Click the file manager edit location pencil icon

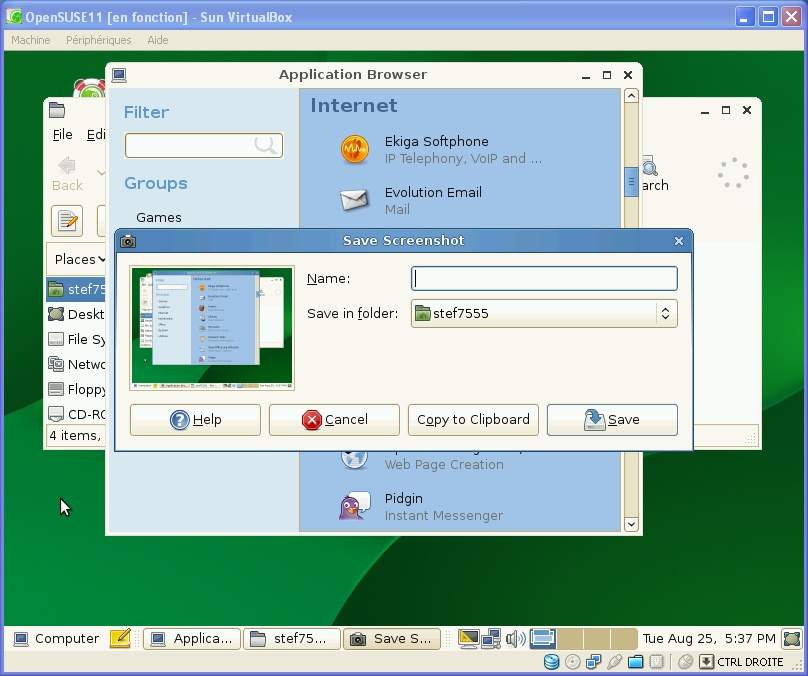(67, 221)
